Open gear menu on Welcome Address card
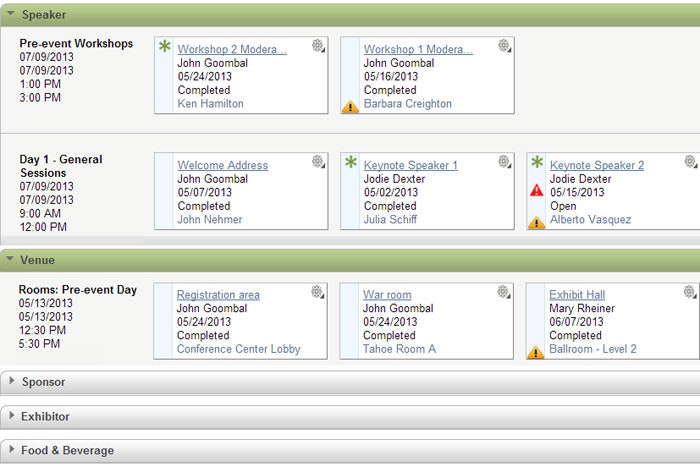 (318, 162)
